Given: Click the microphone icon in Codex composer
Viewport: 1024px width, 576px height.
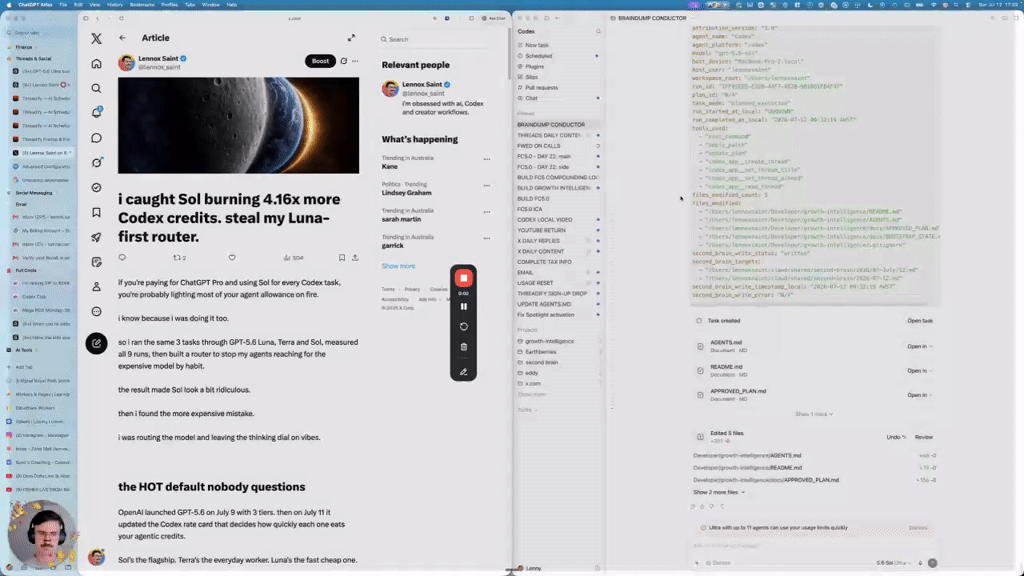Looking at the screenshot, I should [920, 562].
